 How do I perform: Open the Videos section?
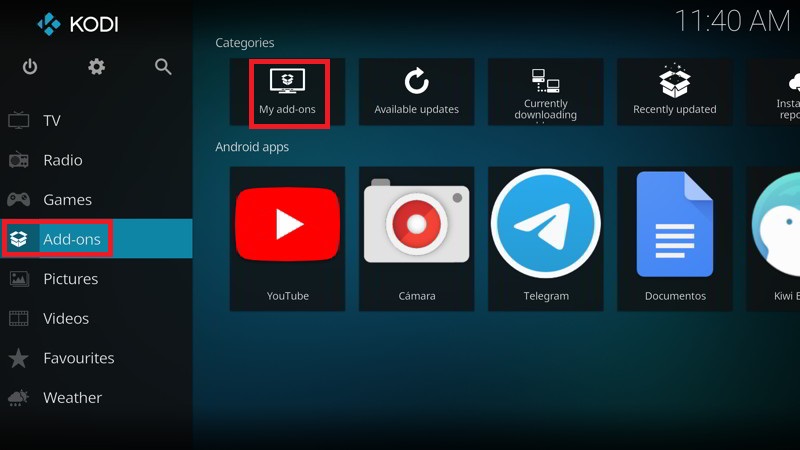click(66, 318)
